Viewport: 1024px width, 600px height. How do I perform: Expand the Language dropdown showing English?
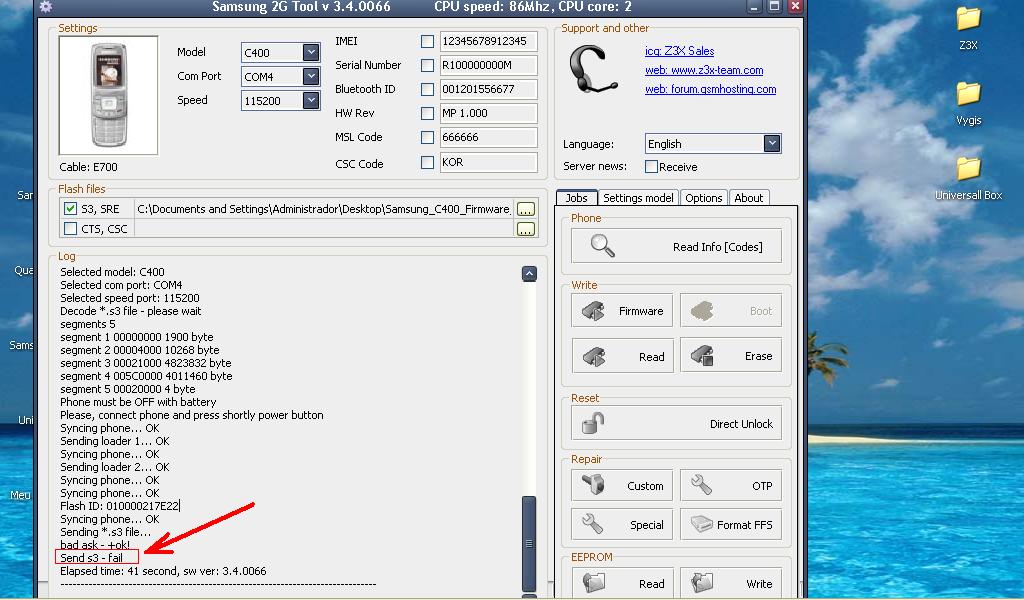tap(772, 144)
